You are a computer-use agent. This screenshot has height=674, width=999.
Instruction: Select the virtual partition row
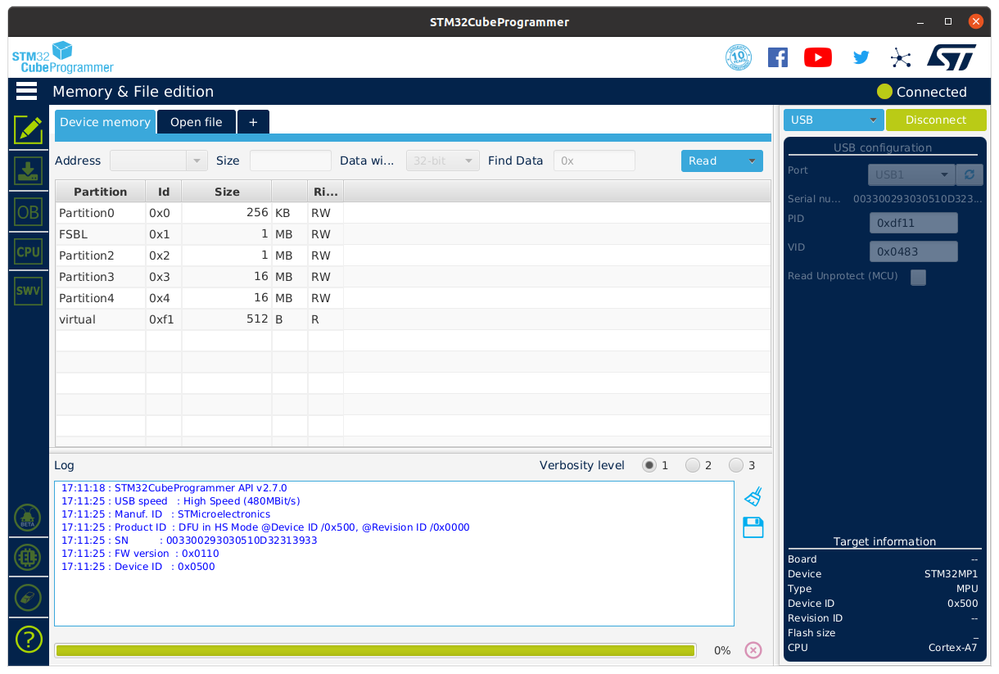pos(413,319)
